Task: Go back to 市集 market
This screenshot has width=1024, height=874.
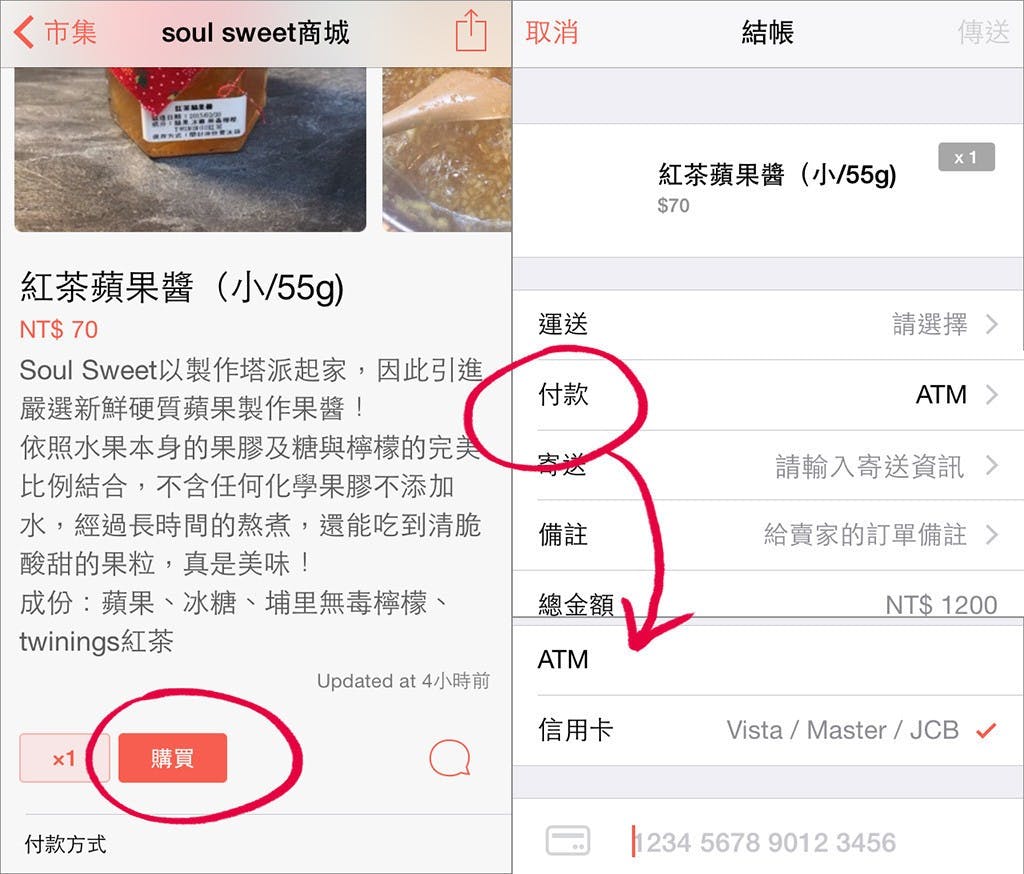Action: click(56, 32)
